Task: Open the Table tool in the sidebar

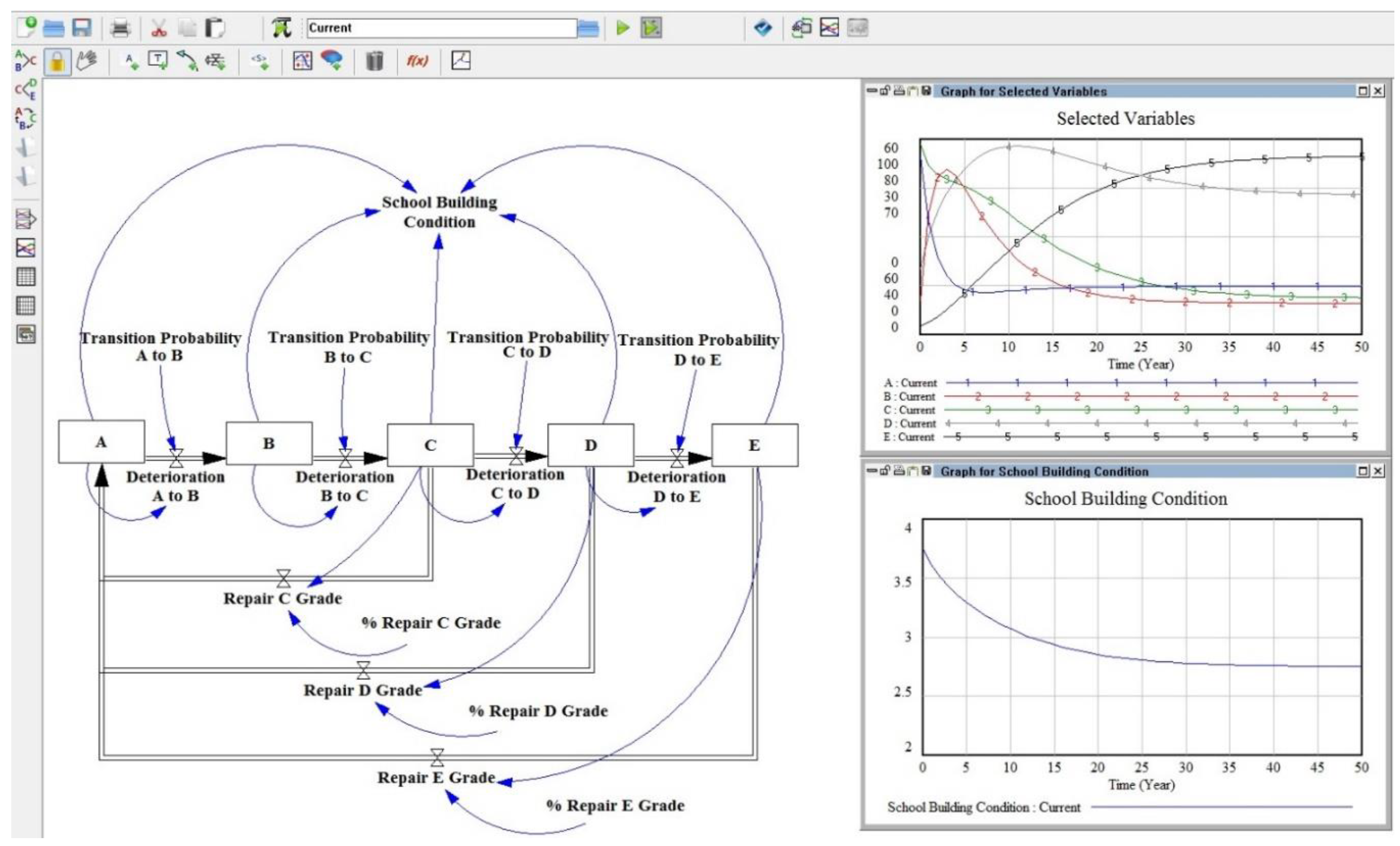Action: [x=25, y=277]
